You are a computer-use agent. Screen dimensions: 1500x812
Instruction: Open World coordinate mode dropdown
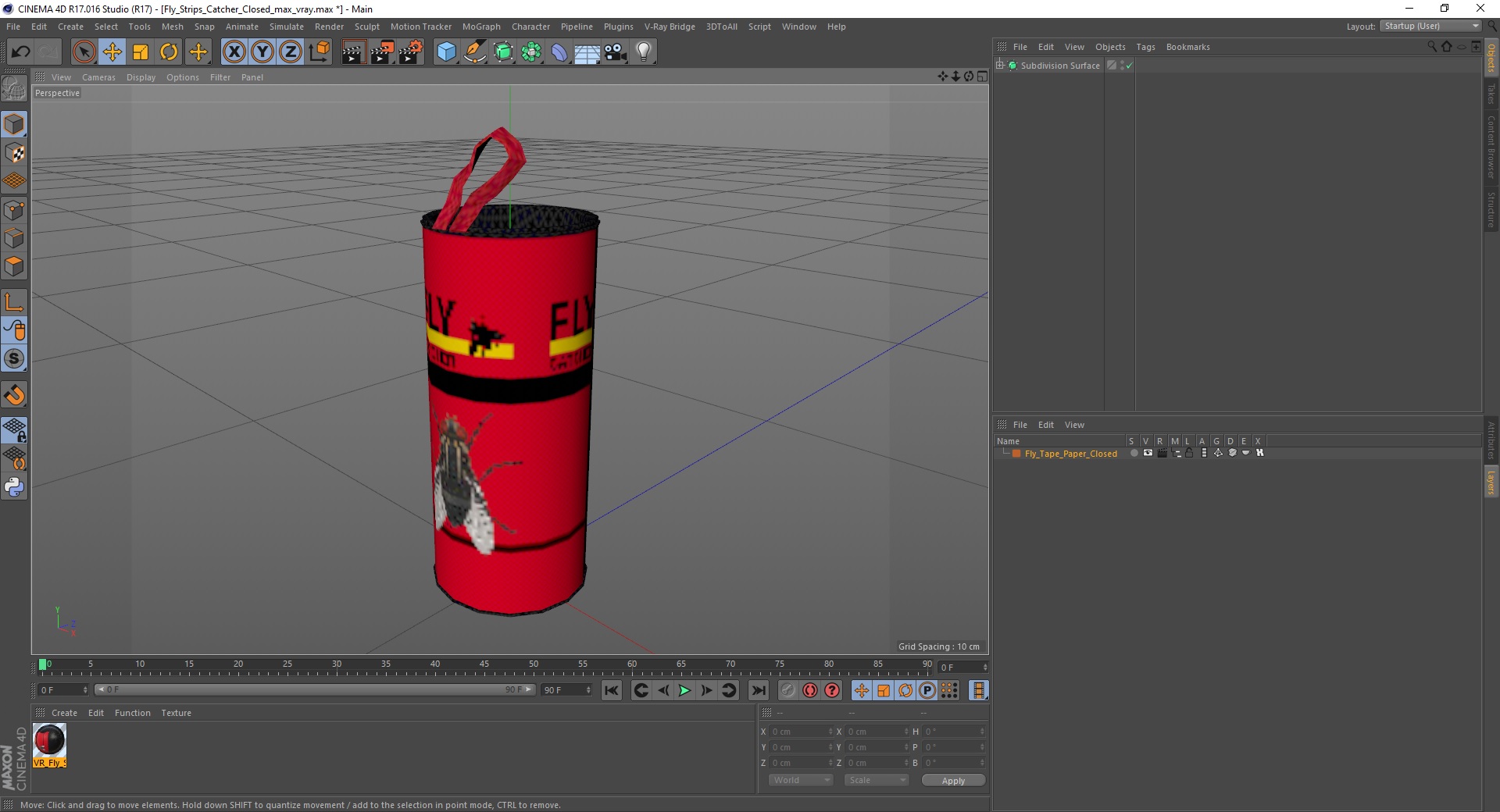[801, 780]
